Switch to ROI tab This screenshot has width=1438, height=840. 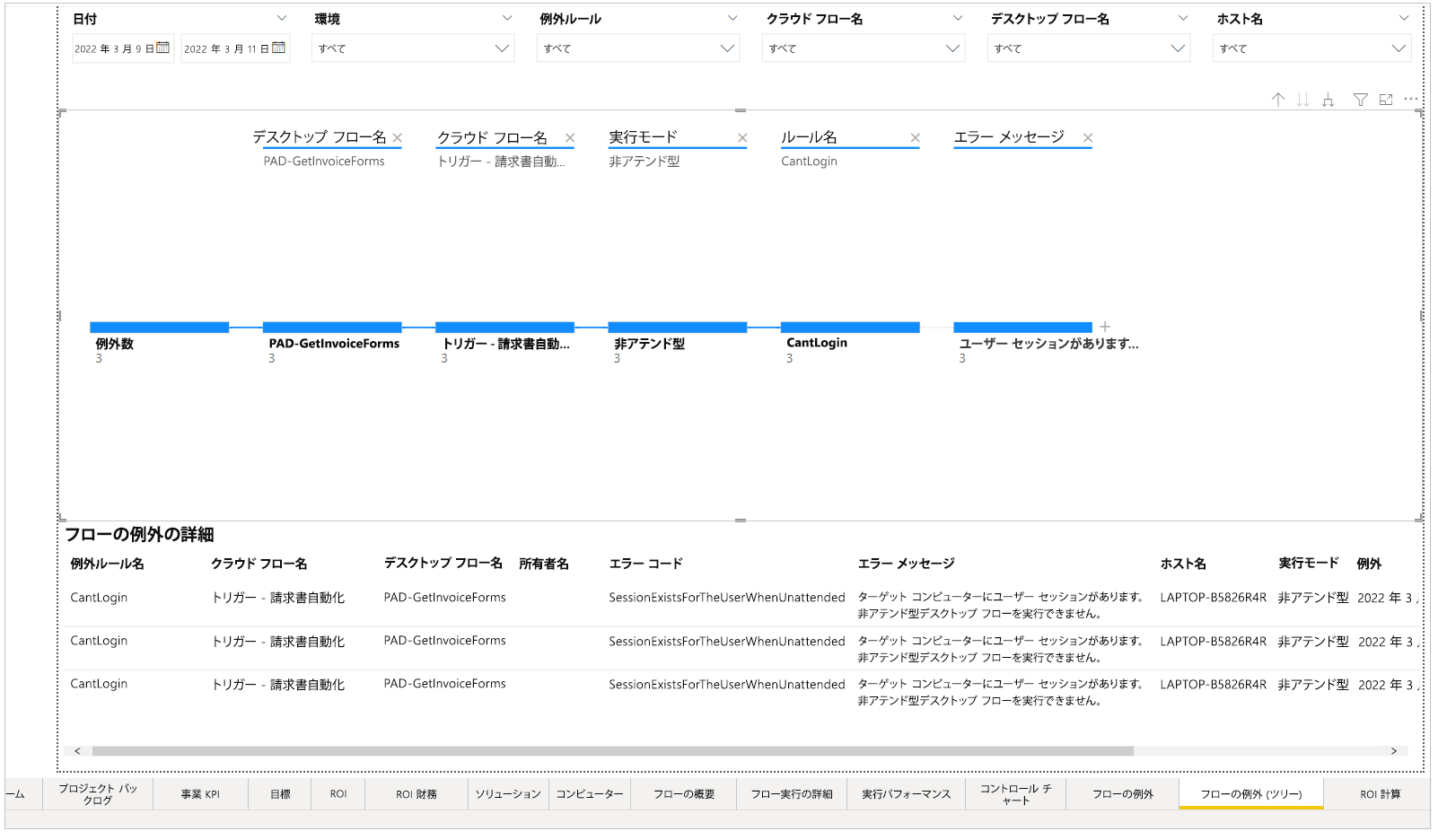click(x=338, y=794)
